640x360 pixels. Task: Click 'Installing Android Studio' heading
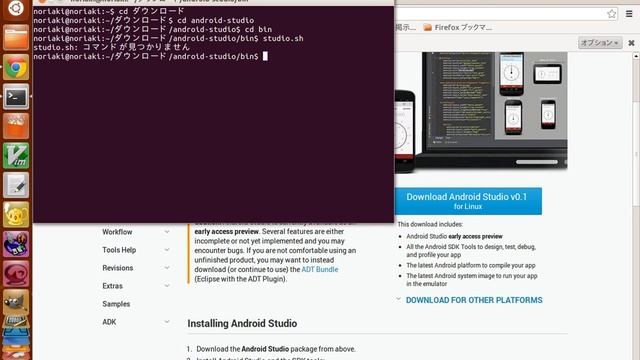click(x=242, y=323)
